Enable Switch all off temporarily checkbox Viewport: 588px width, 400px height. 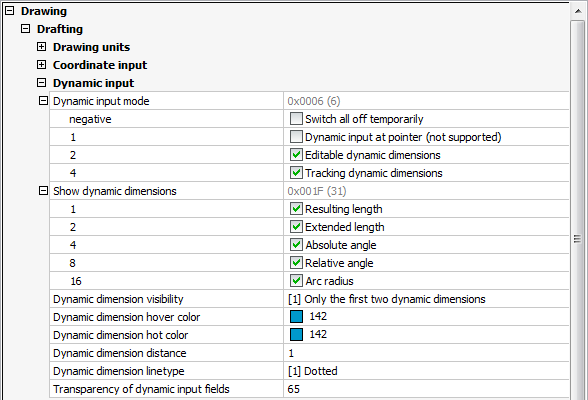click(296, 119)
